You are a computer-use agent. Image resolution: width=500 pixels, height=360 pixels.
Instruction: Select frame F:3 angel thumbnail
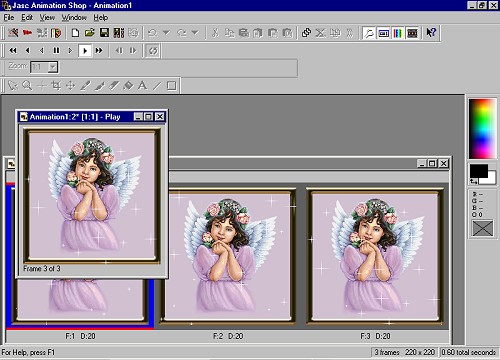tap(375, 256)
